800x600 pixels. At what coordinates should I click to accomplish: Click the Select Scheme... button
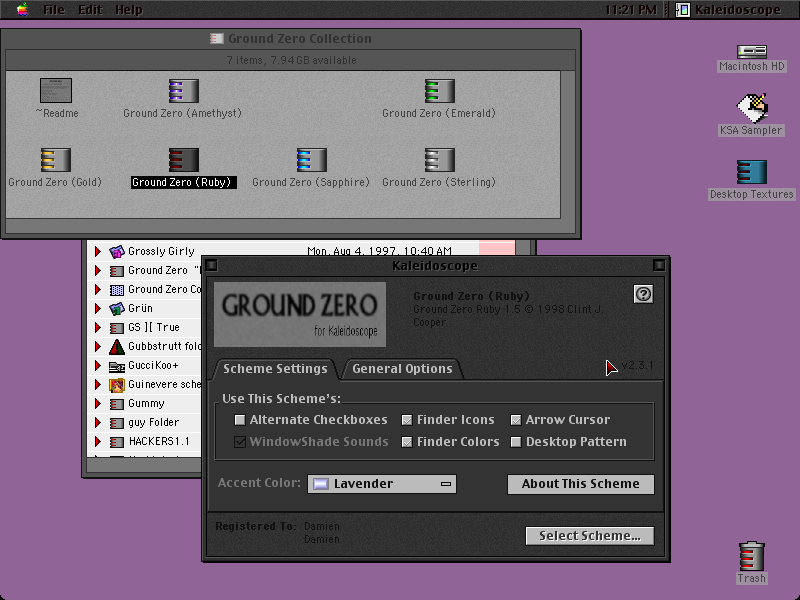[x=590, y=536]
